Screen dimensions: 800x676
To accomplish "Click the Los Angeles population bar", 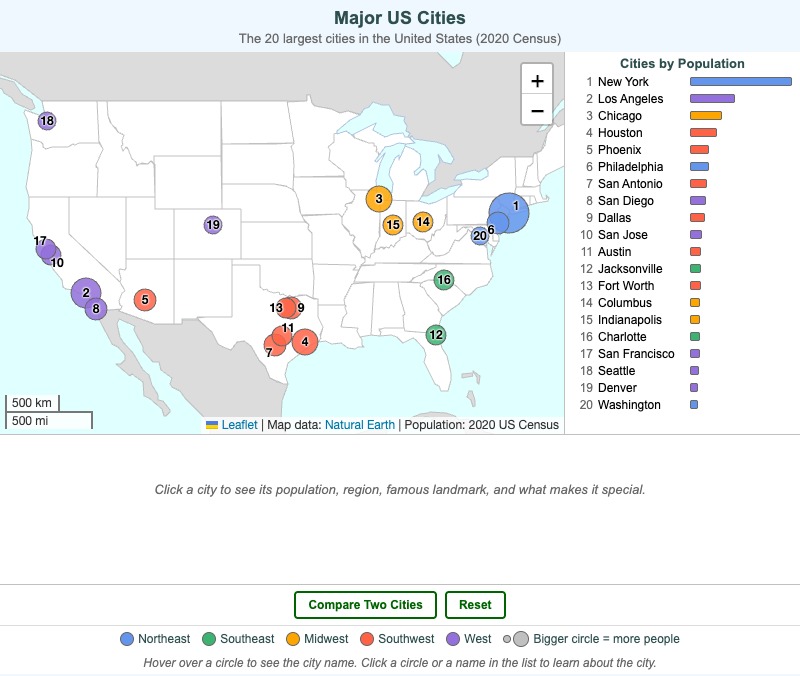I will [712, 98].
